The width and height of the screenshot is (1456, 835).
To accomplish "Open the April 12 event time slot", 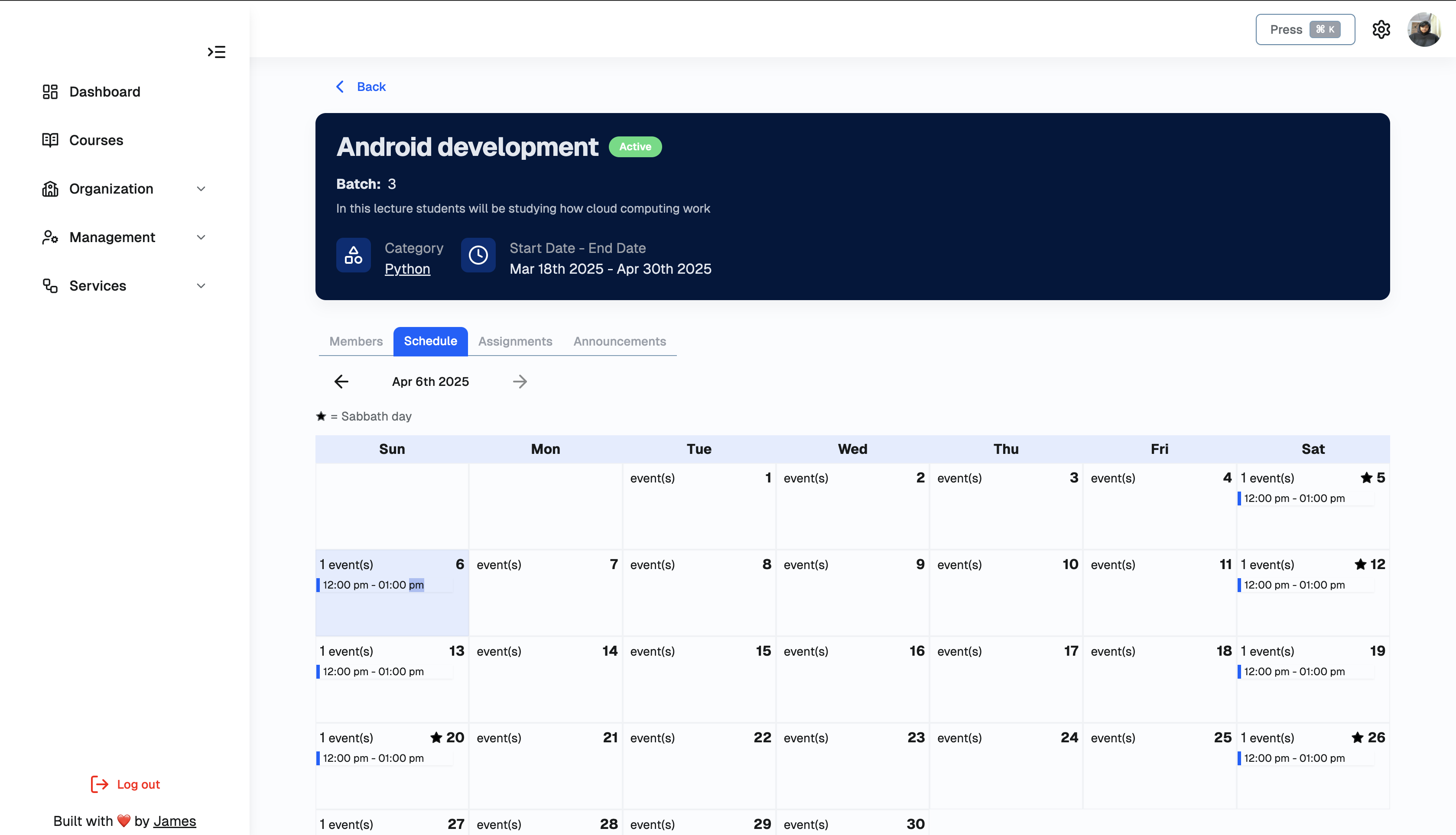I will click(1306, 585).
